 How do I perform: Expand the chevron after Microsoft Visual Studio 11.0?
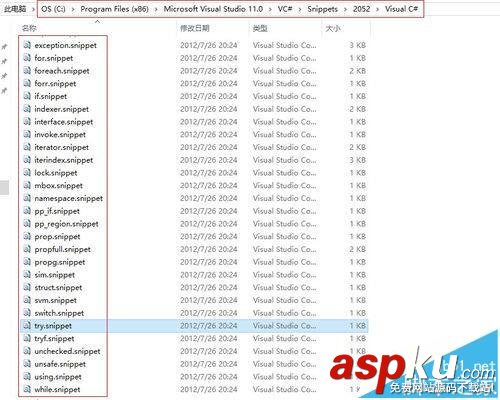click(x=270, y=9)
